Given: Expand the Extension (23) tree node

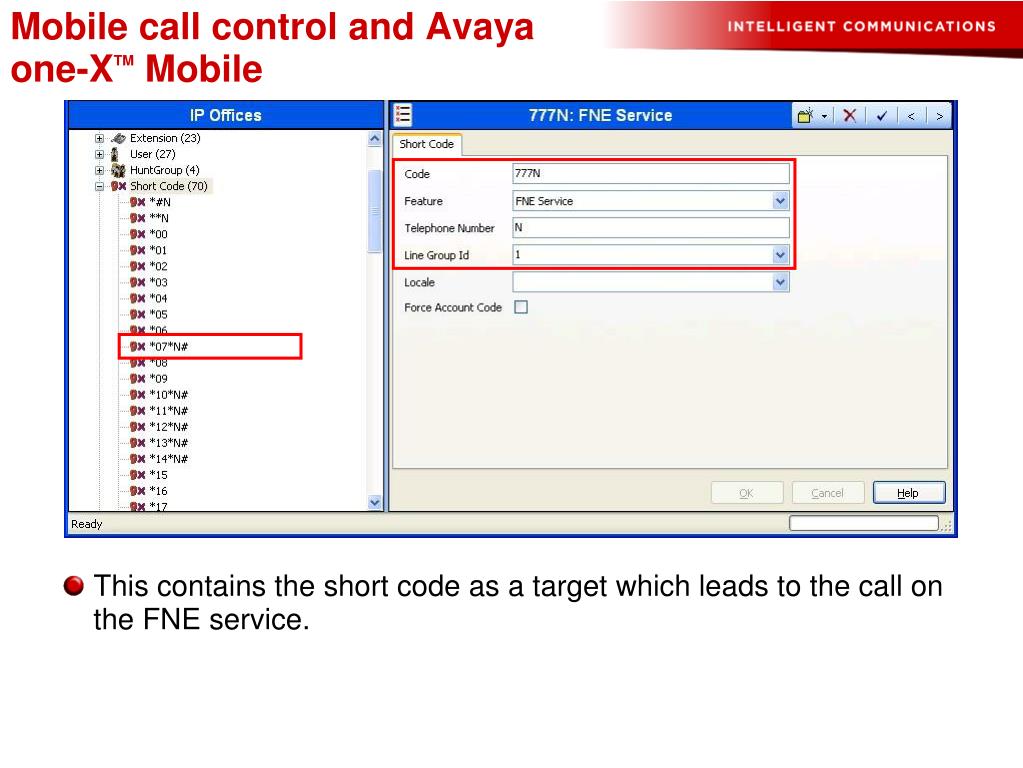Looking at the screenshot, I should click(x=99, y=138).
